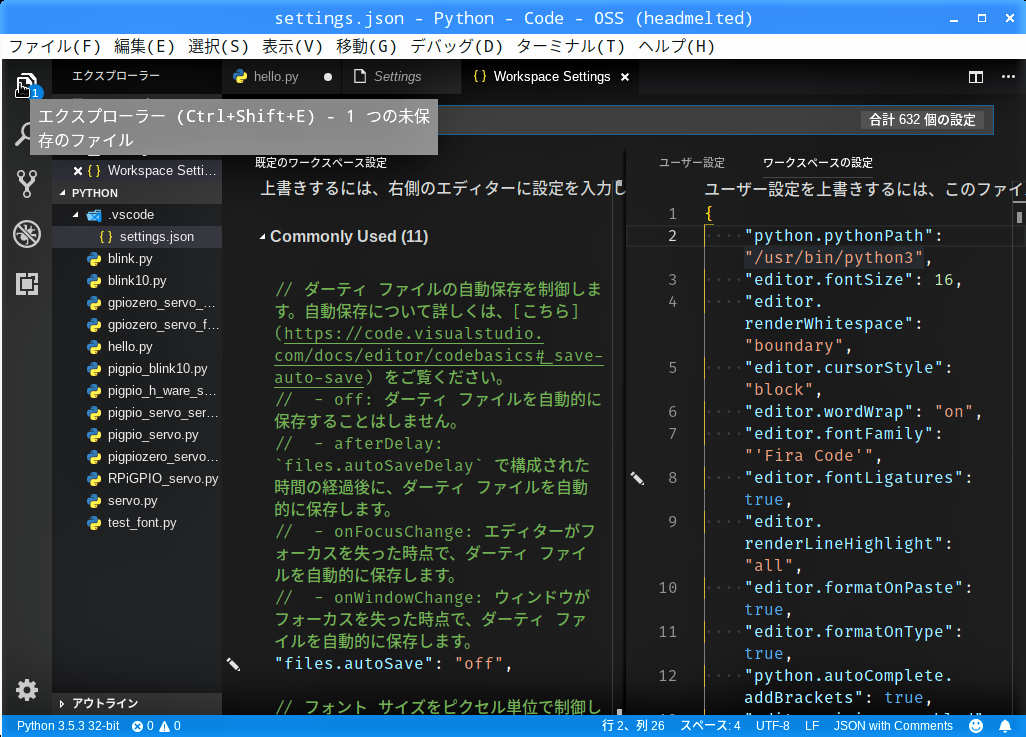Select ワークスペースの設定 tab

[x=817, y=163]
